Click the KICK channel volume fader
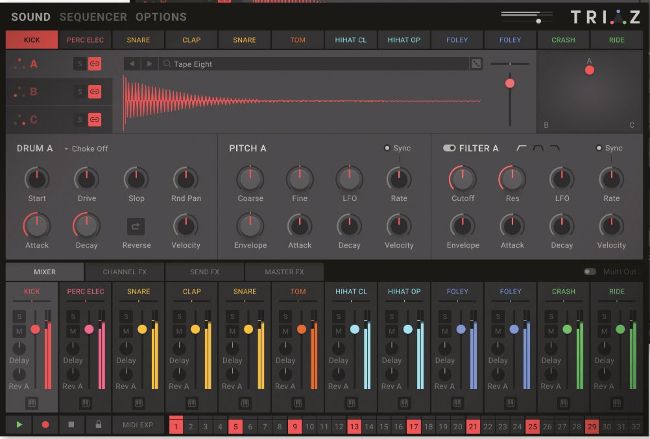Viewport: 650px width, 439px height. click(36, 329)
